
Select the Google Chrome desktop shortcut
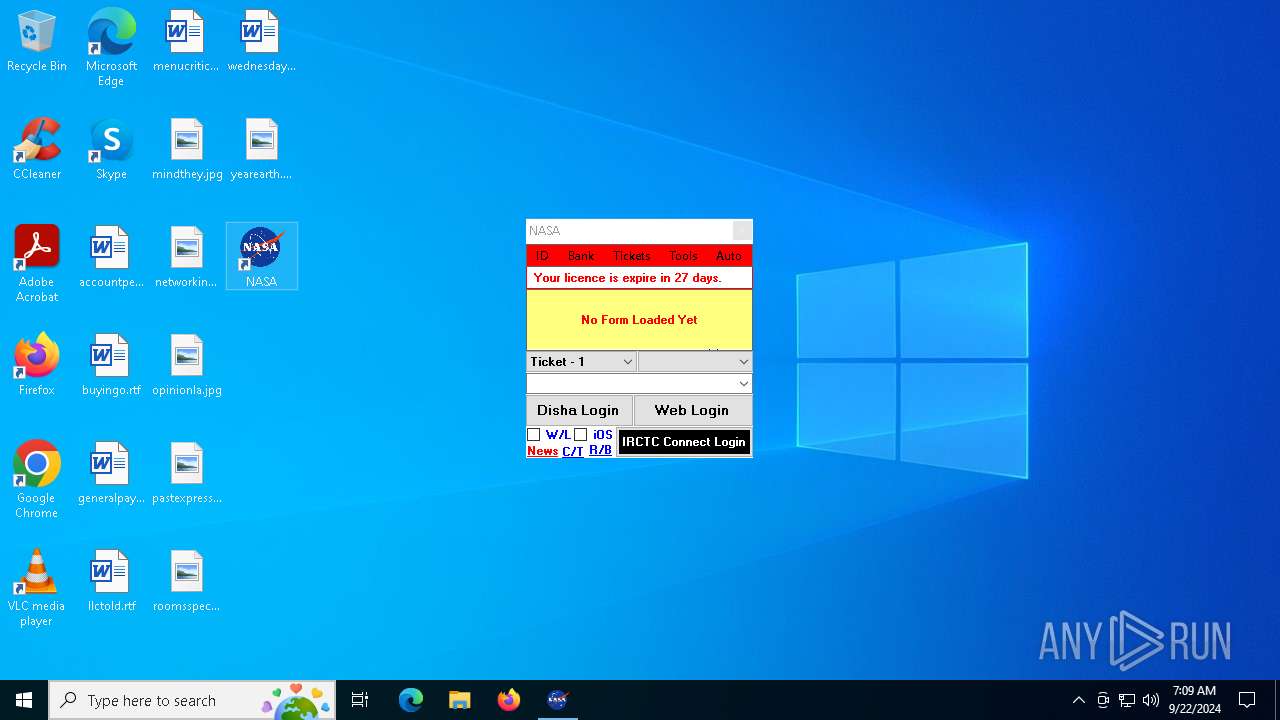(x=37, y=480)
